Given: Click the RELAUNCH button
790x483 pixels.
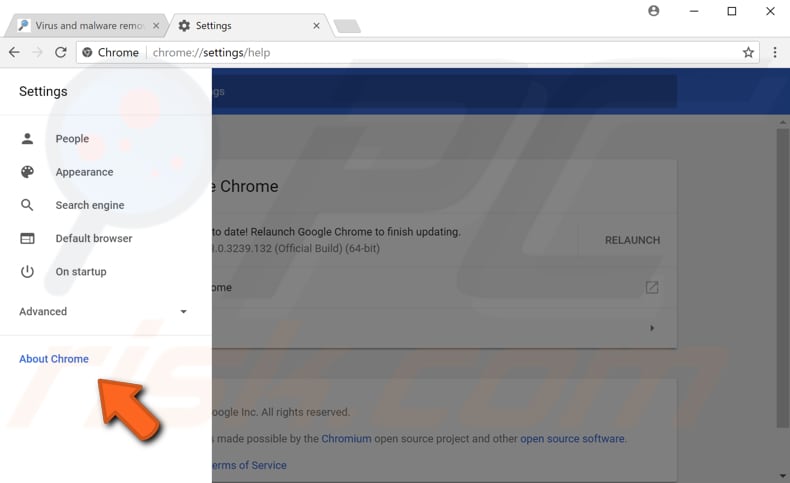Looking at the screenshot, I should [632, 240].
